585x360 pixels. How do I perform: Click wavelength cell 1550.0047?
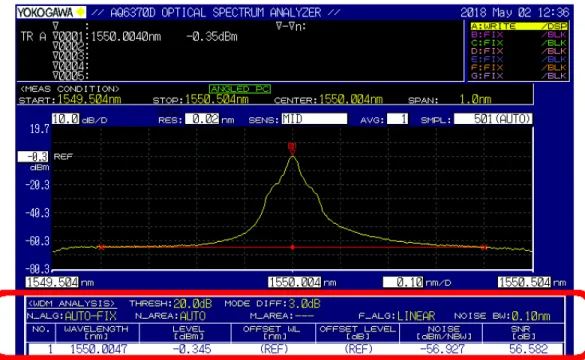98,349
